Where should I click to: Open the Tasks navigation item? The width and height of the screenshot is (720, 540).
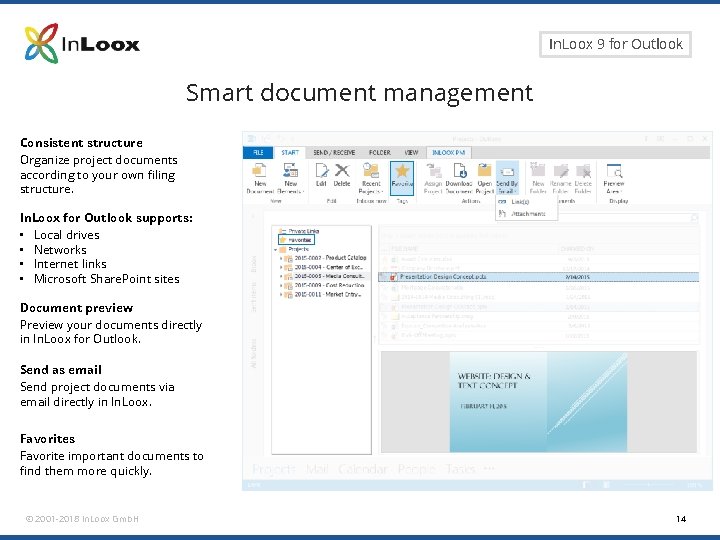460,469
